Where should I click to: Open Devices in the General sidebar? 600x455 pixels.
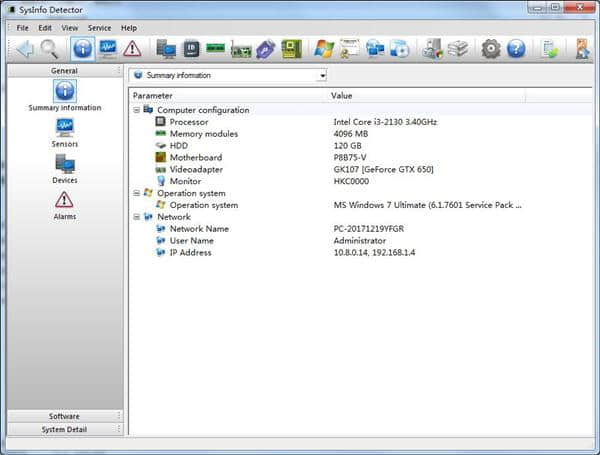(x=64, y=164)
